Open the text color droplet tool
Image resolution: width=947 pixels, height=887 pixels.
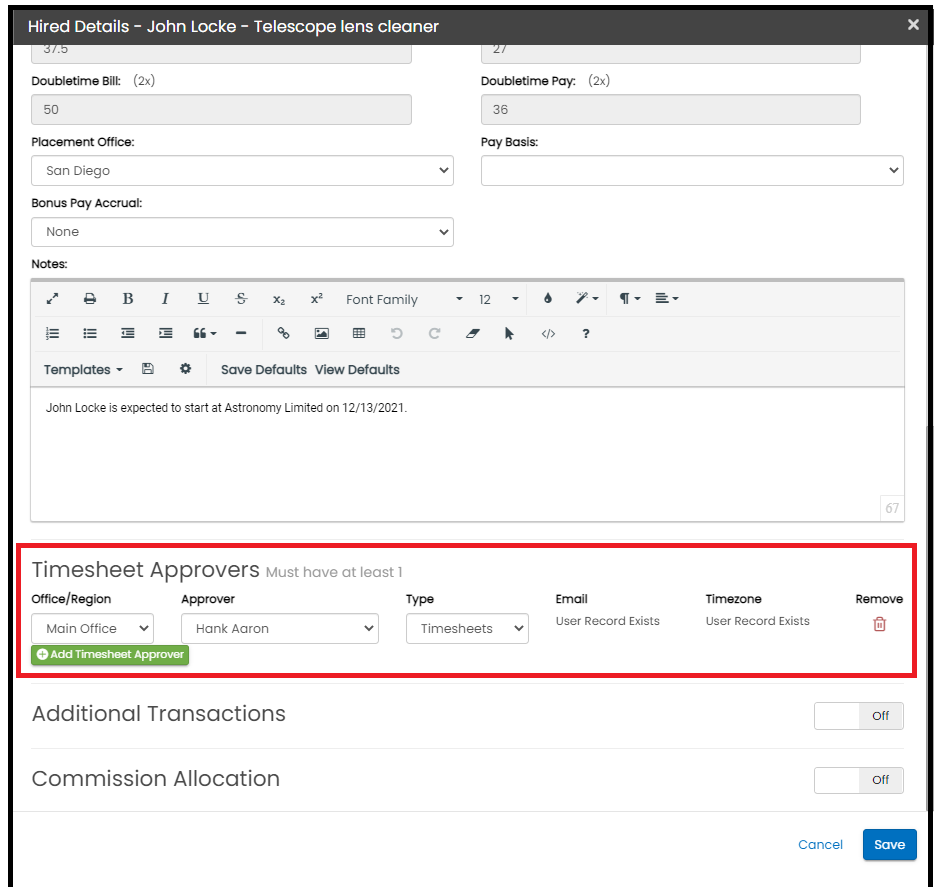click(x=548, y=298)
